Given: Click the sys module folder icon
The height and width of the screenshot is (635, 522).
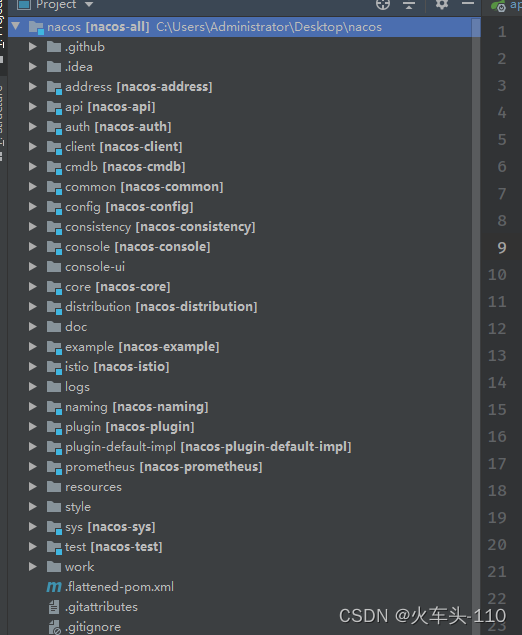Looking at the screenshot, I should pos(54,527).
